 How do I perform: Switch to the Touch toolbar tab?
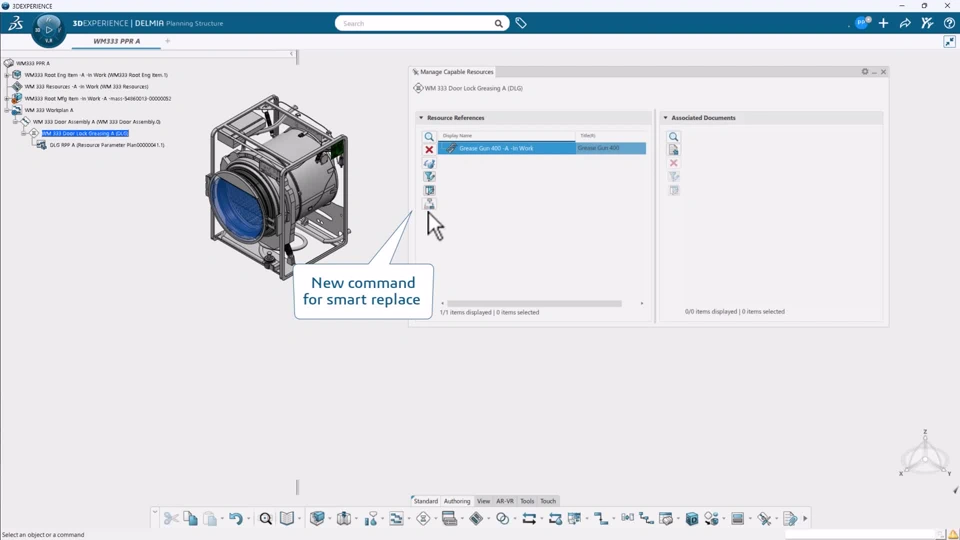pyautogui.click(x=548, y=501)
